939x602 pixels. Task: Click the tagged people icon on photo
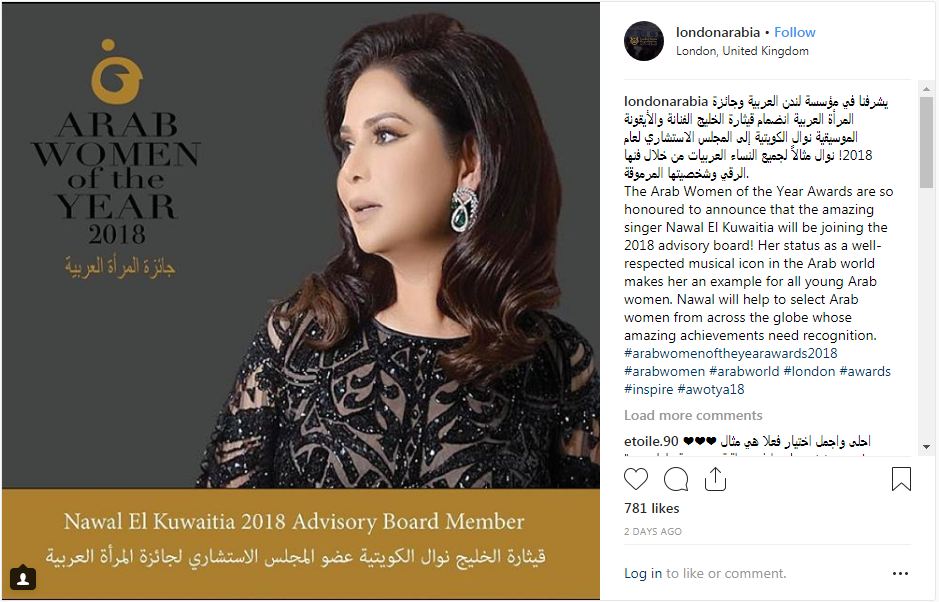tap(23, 578)
